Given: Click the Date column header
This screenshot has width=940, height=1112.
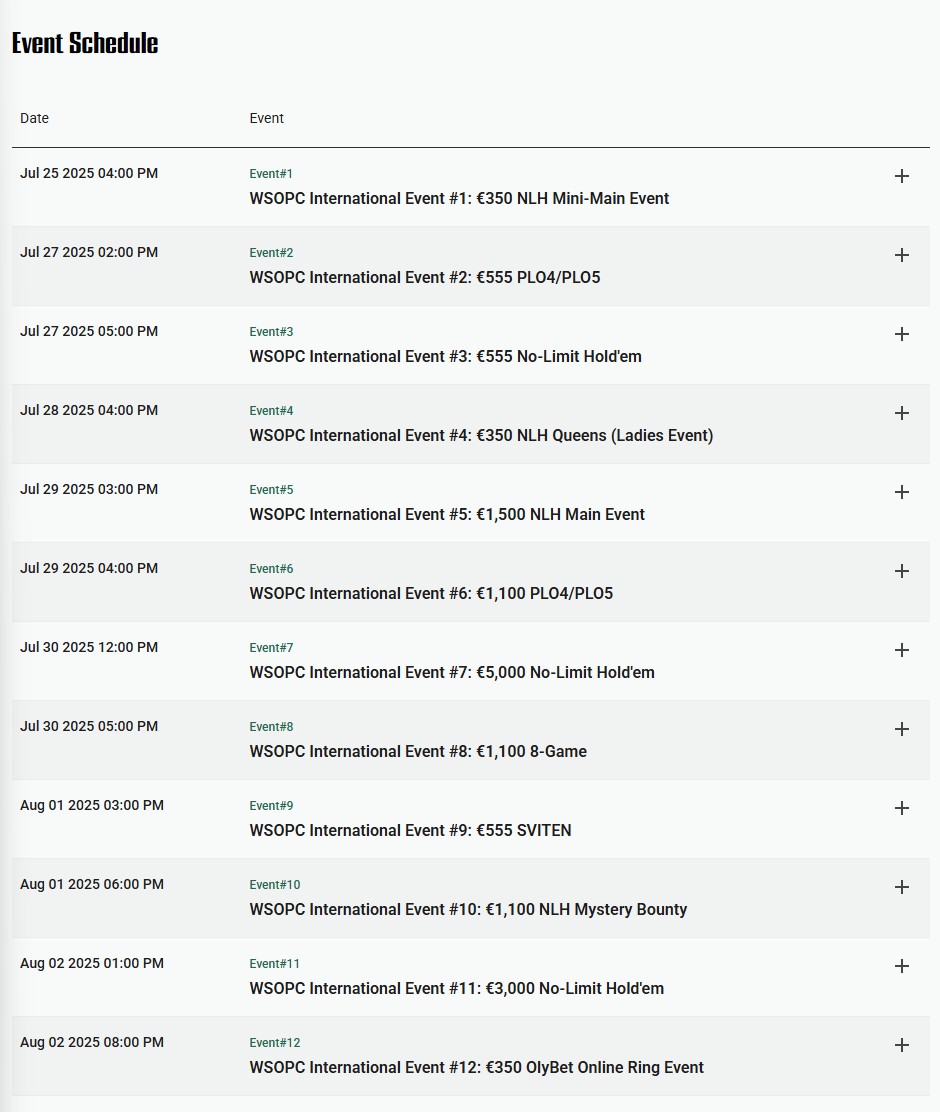Looking at the screenshot, I should 34,118.
